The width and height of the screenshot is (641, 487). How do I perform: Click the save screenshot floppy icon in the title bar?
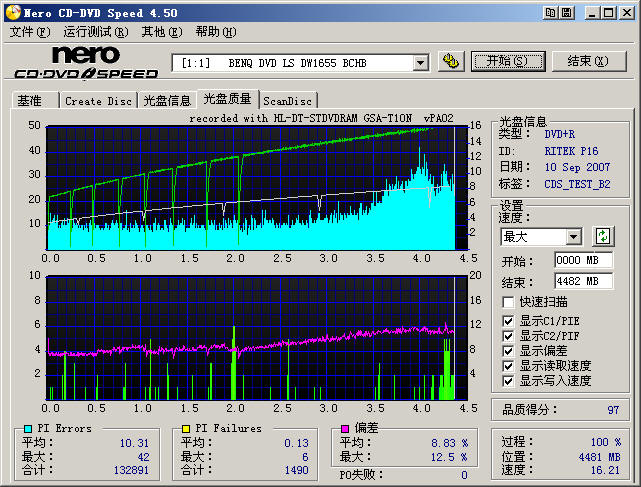[567, 13]
